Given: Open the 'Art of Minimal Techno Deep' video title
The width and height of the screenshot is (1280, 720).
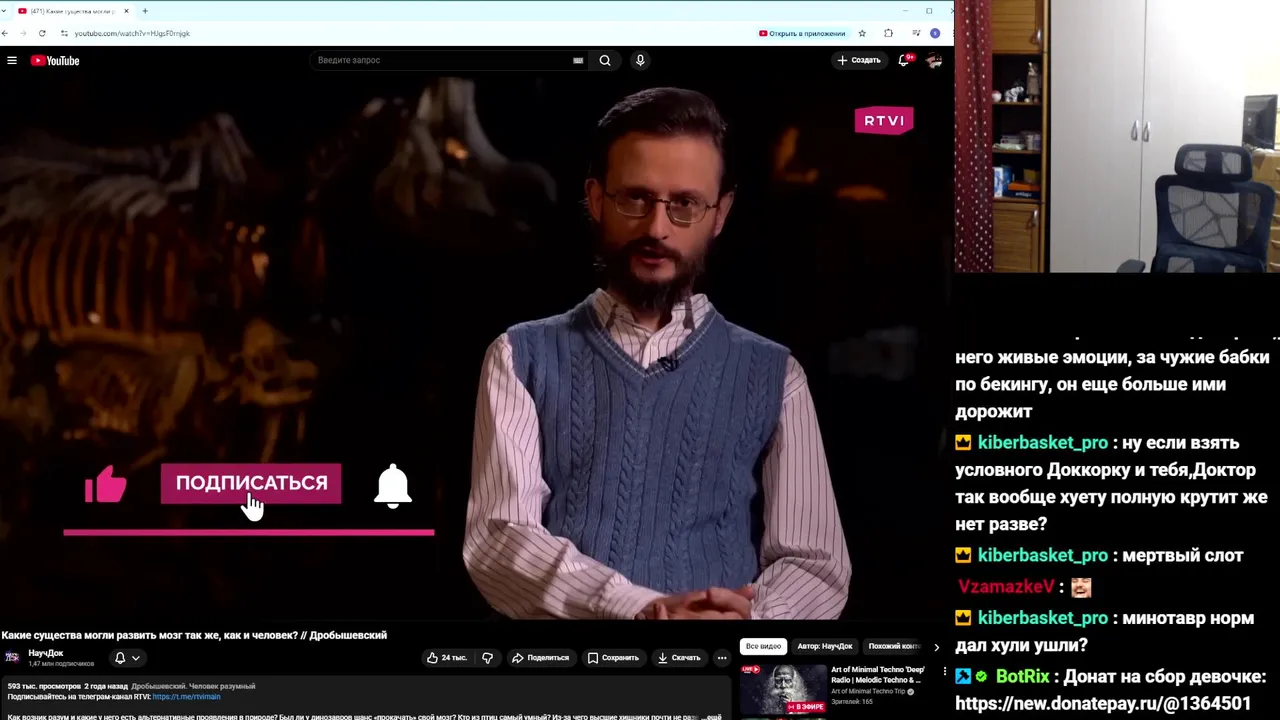Looking at the screenshot, I should [x=878, y=675].
